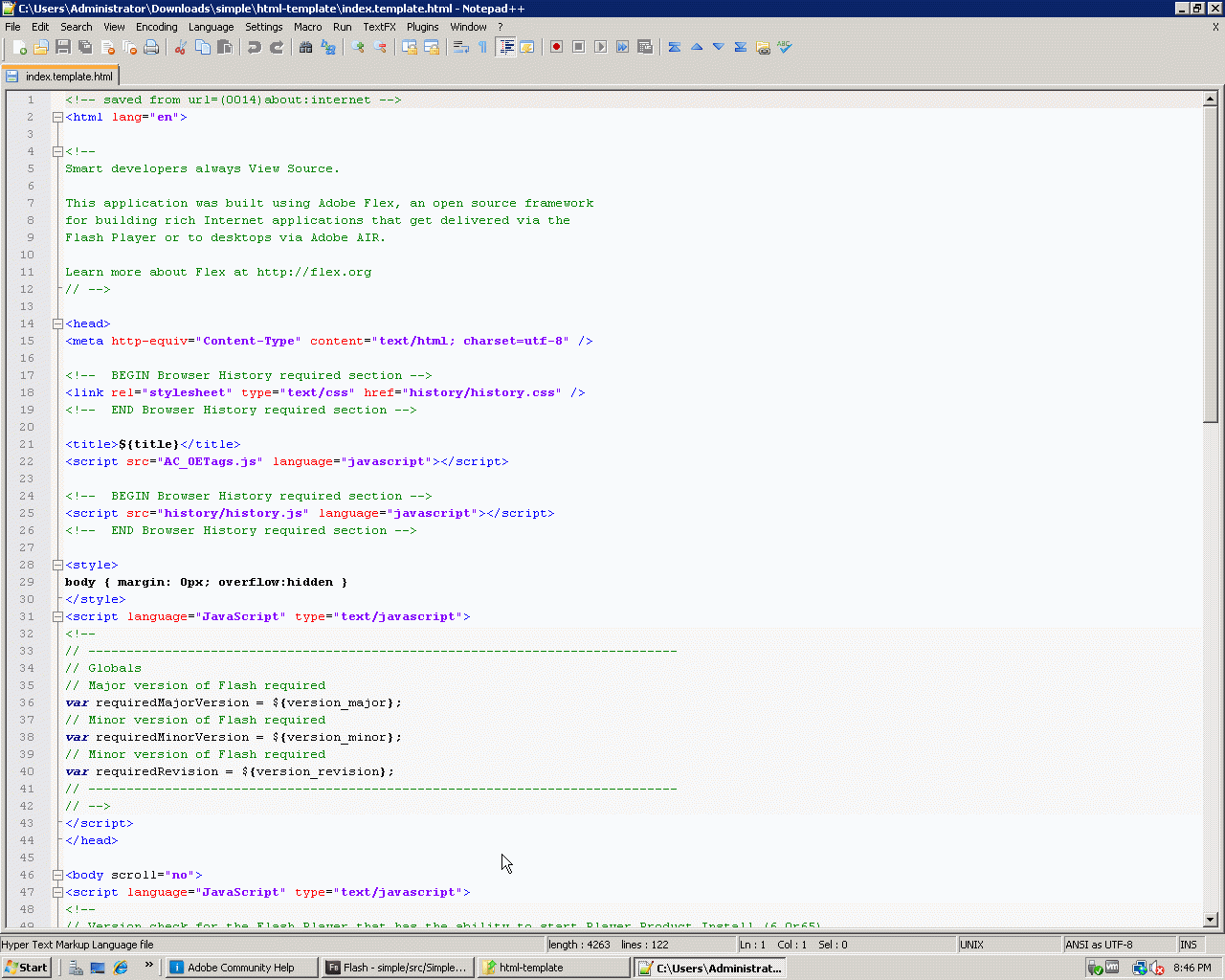Toggle Word wrap in the toolbar
The image size is (1225, 980).
(x=460, y=47)
